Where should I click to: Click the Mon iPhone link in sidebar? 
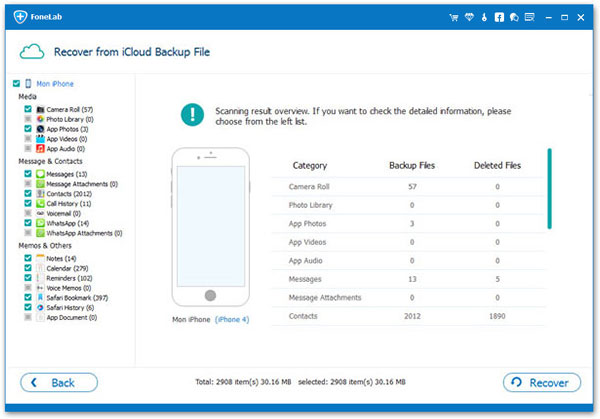point(55,84)
